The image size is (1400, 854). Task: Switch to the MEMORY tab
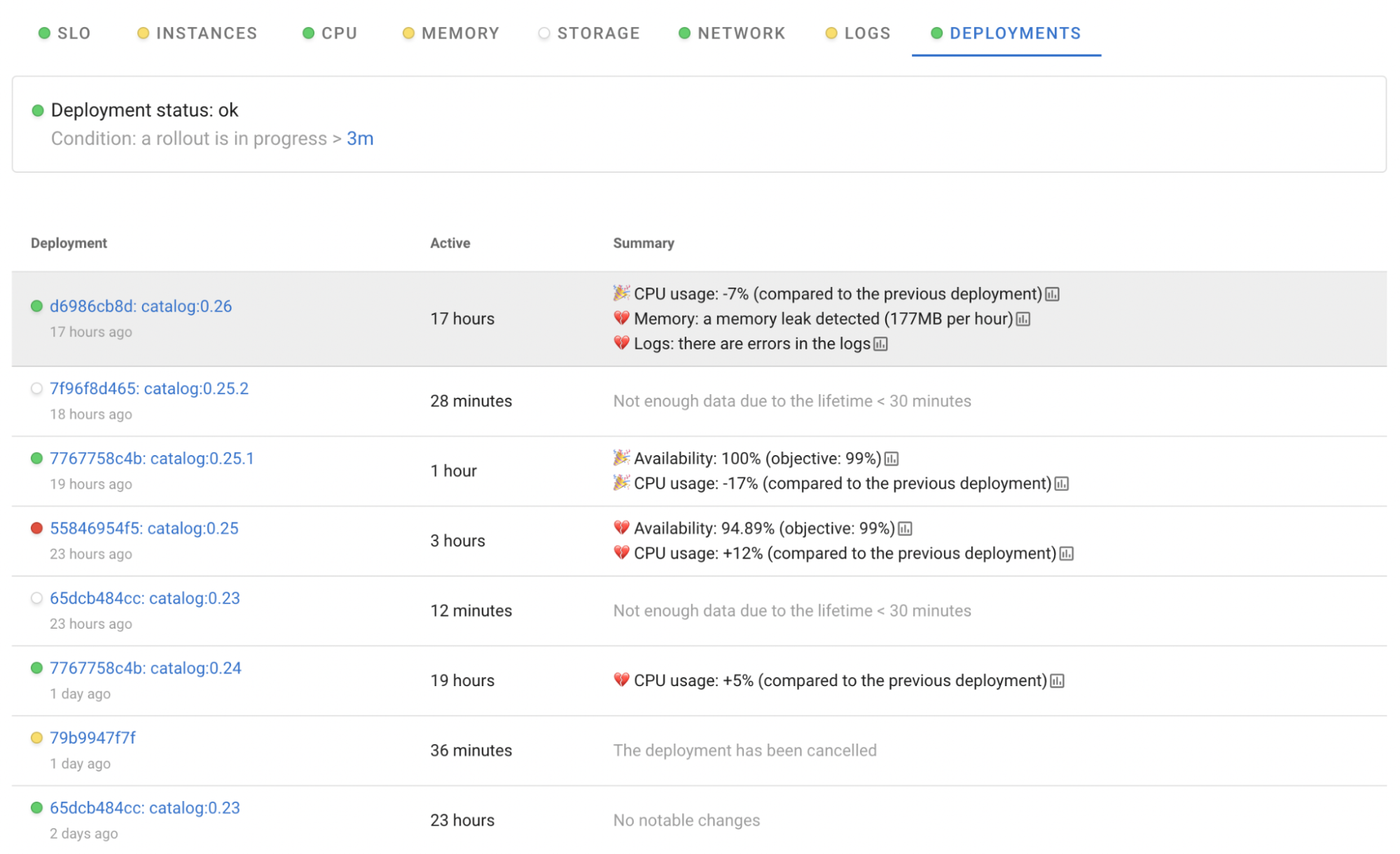(460, 33)
